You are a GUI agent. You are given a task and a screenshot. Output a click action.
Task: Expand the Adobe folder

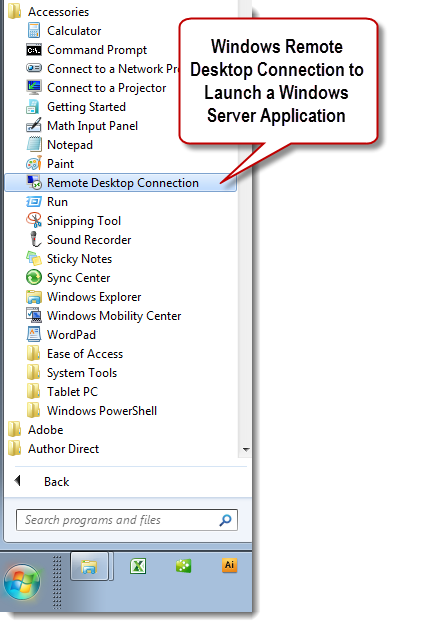(15, 429)
